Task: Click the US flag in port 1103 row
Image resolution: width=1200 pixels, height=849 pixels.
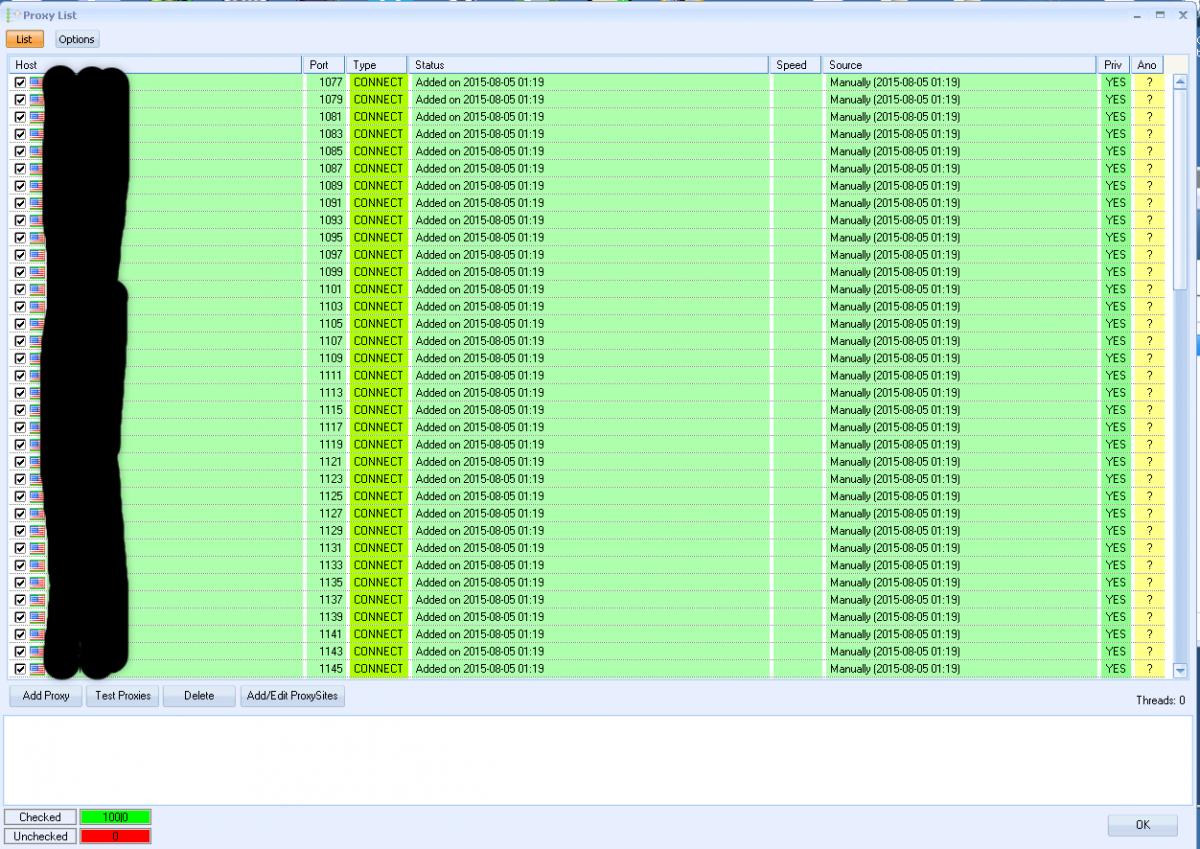Action: (x=37, y=306)
